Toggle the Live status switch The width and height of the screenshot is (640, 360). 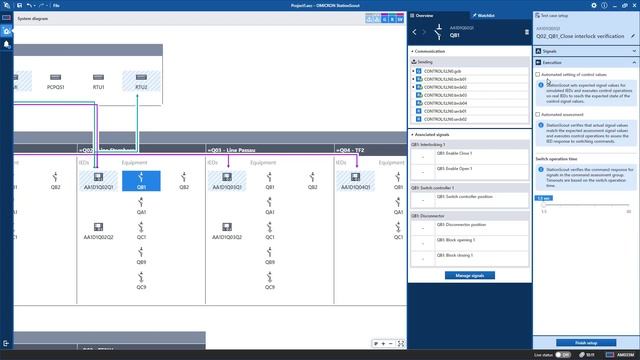click(x=562, y=355)
